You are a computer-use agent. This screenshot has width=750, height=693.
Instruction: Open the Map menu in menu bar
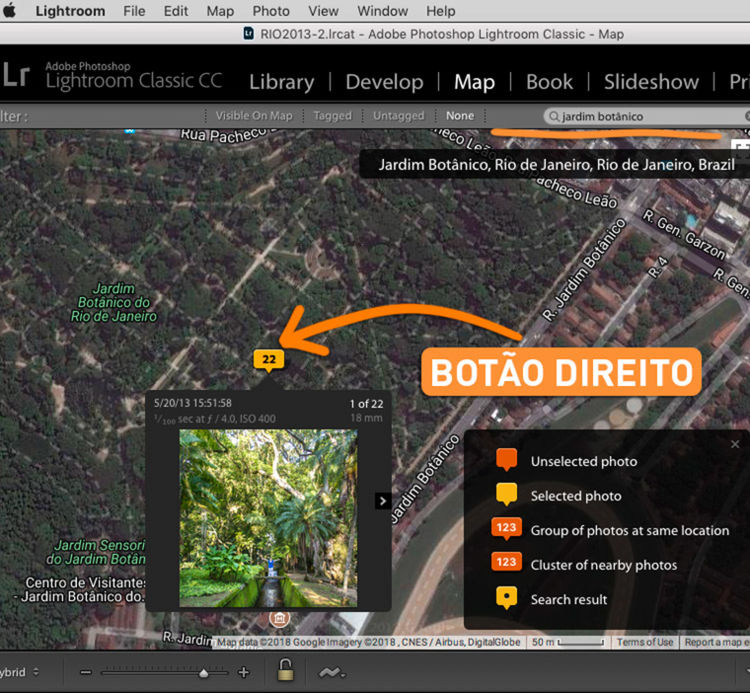[x=220, y=11]
